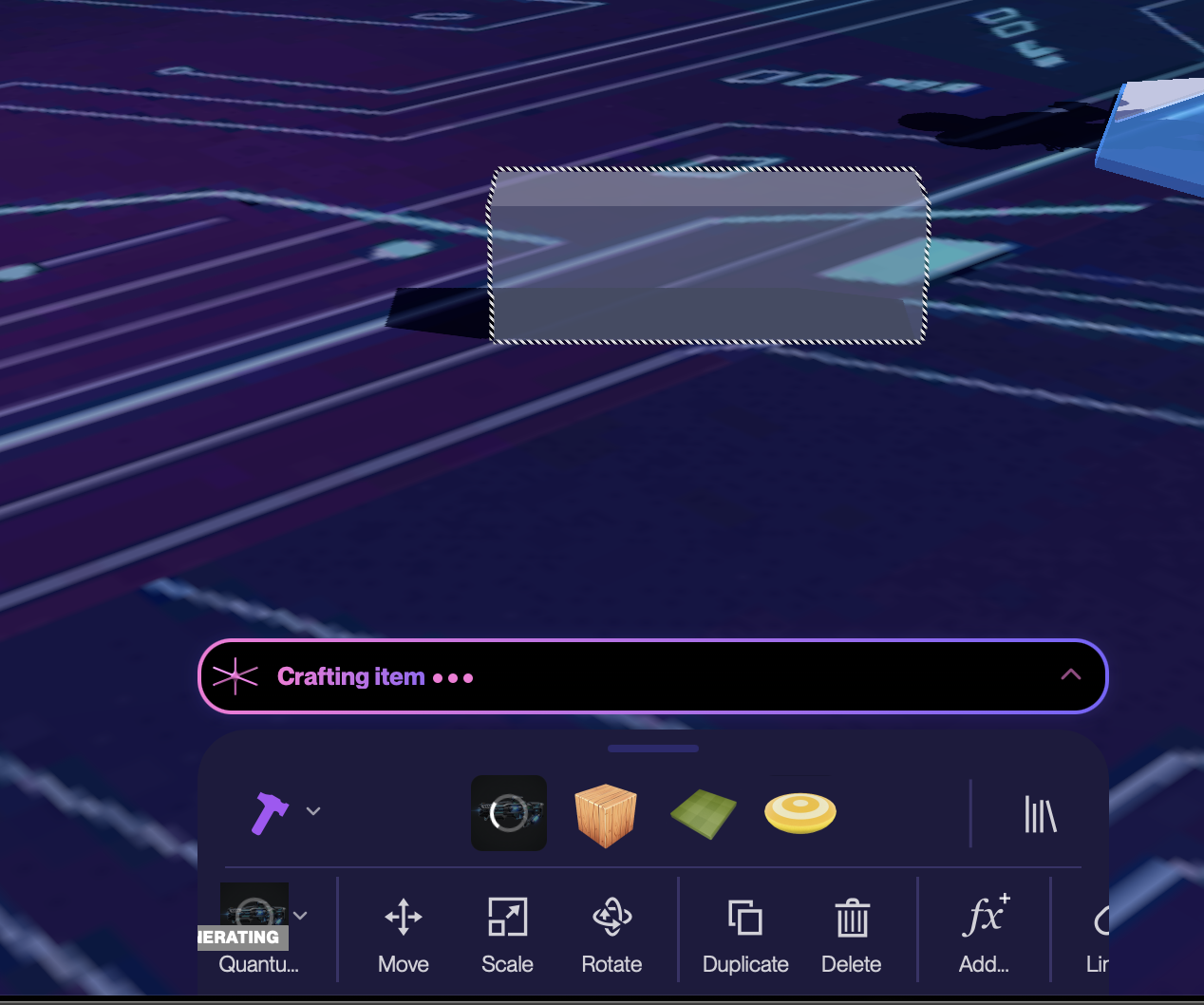This screenshot has width=1204, height=1005.
Task: Click the sparkle icon in Crafting bar
Action: coord(235,676)
